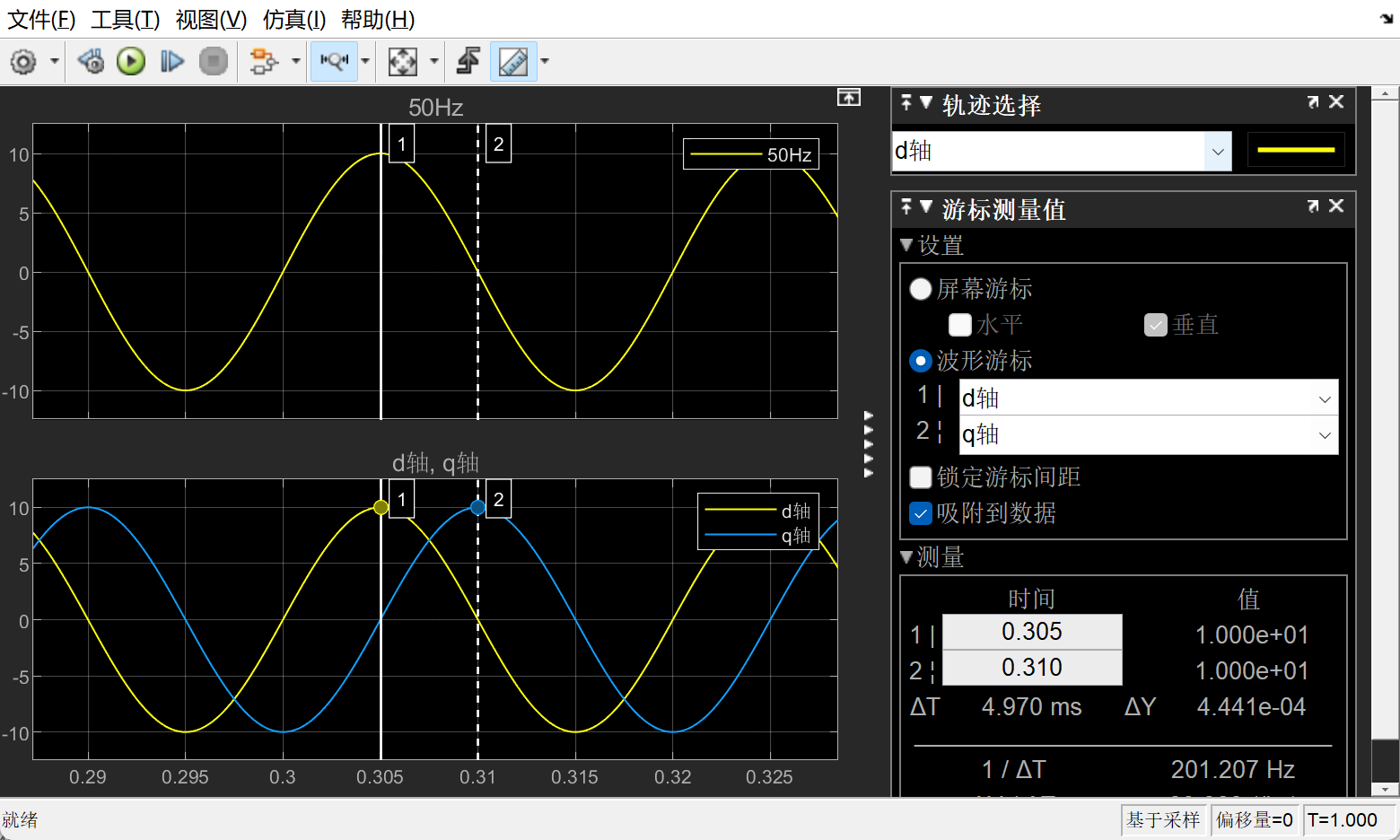Open the dropdown arrow beside the gear icon

coord(54,62)
